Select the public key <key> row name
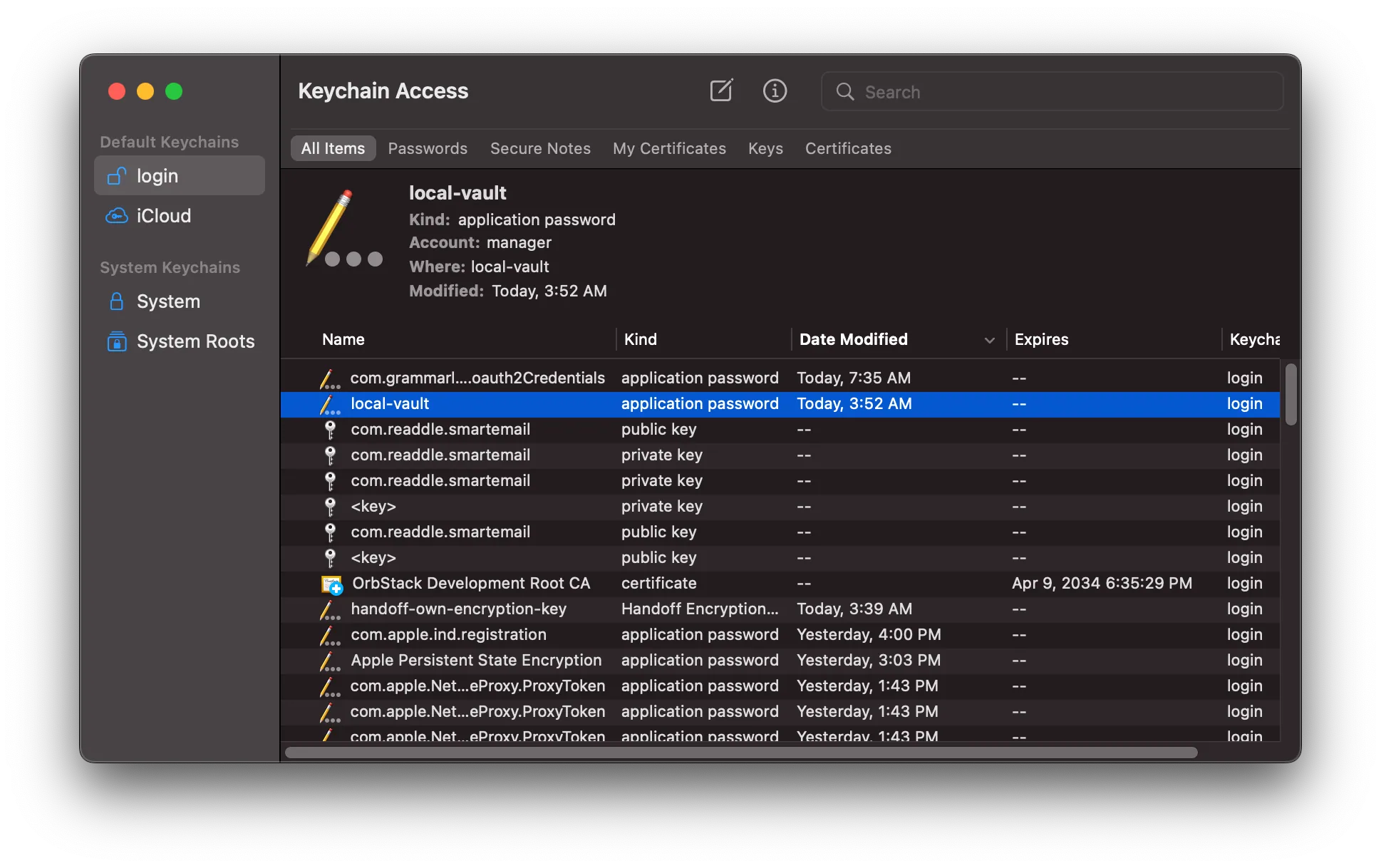Image resolution: width=1381 pixels, height=868 pixels. coord(373,557)
